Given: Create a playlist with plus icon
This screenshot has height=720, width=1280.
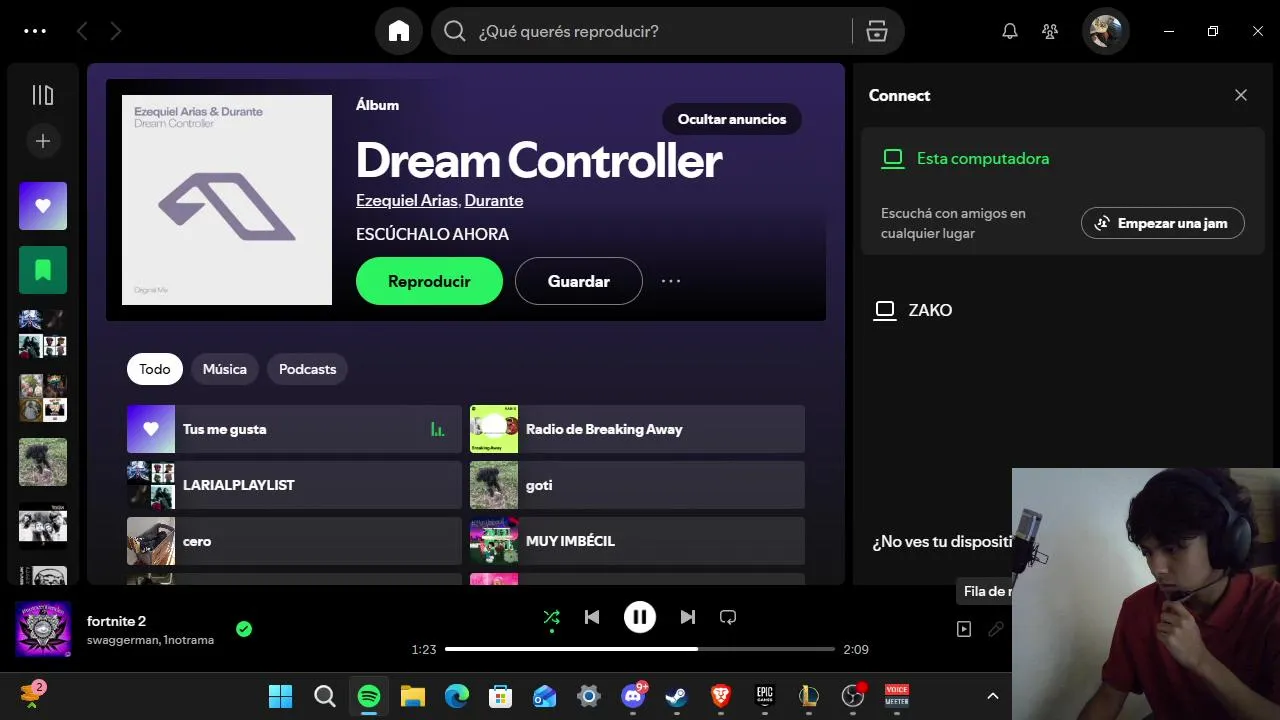Looking at the screenshot, I should click(x=43, y=141).
